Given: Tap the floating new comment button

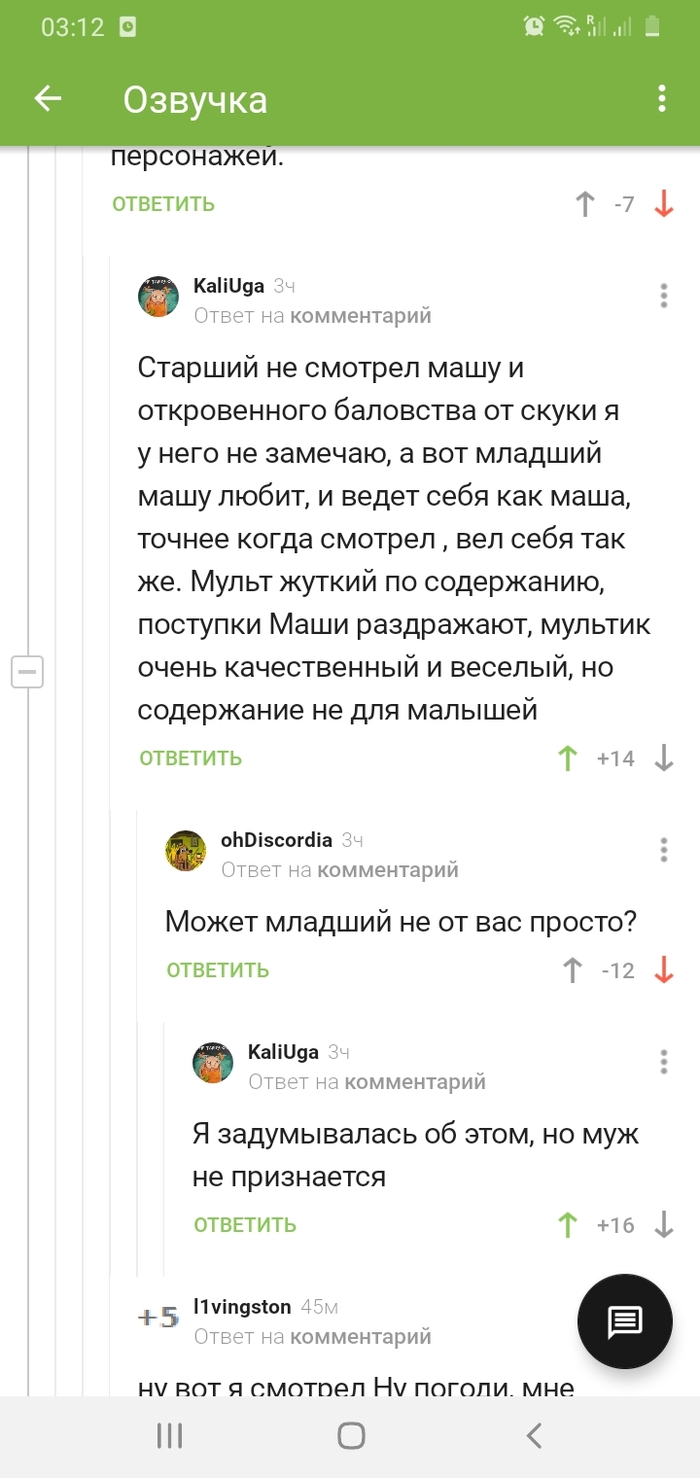Looking at the screenshot, I should pos(624,1320).
